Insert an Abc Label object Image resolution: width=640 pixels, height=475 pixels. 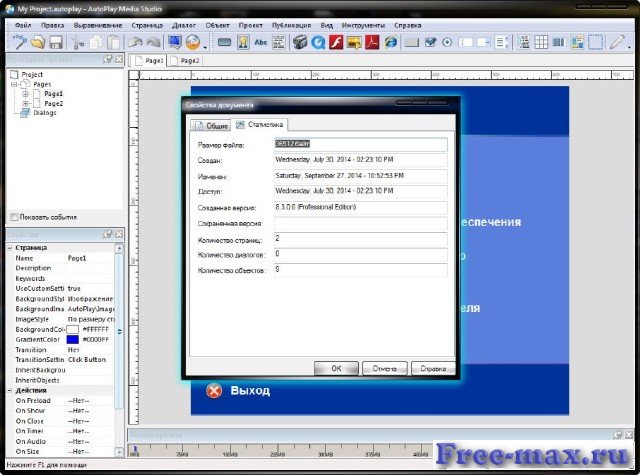(x=260, y=42)
